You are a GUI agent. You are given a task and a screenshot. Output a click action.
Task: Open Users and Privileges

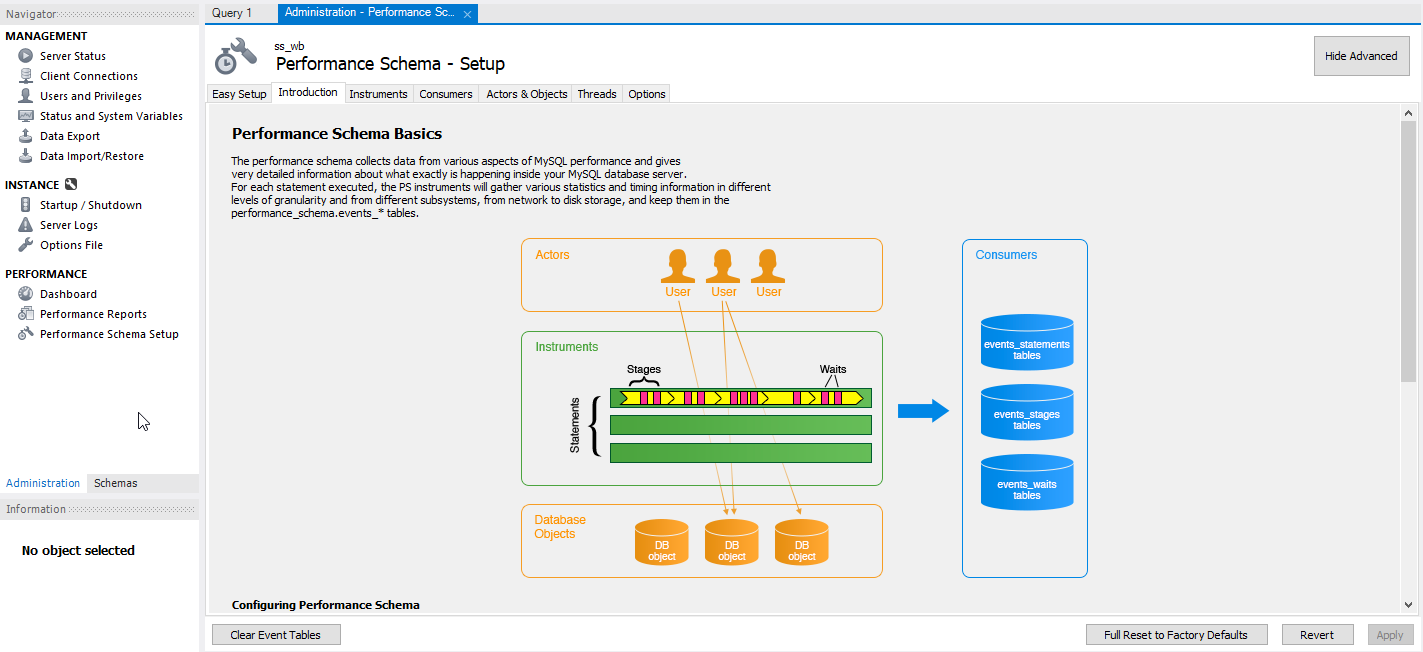click(91, 96)
